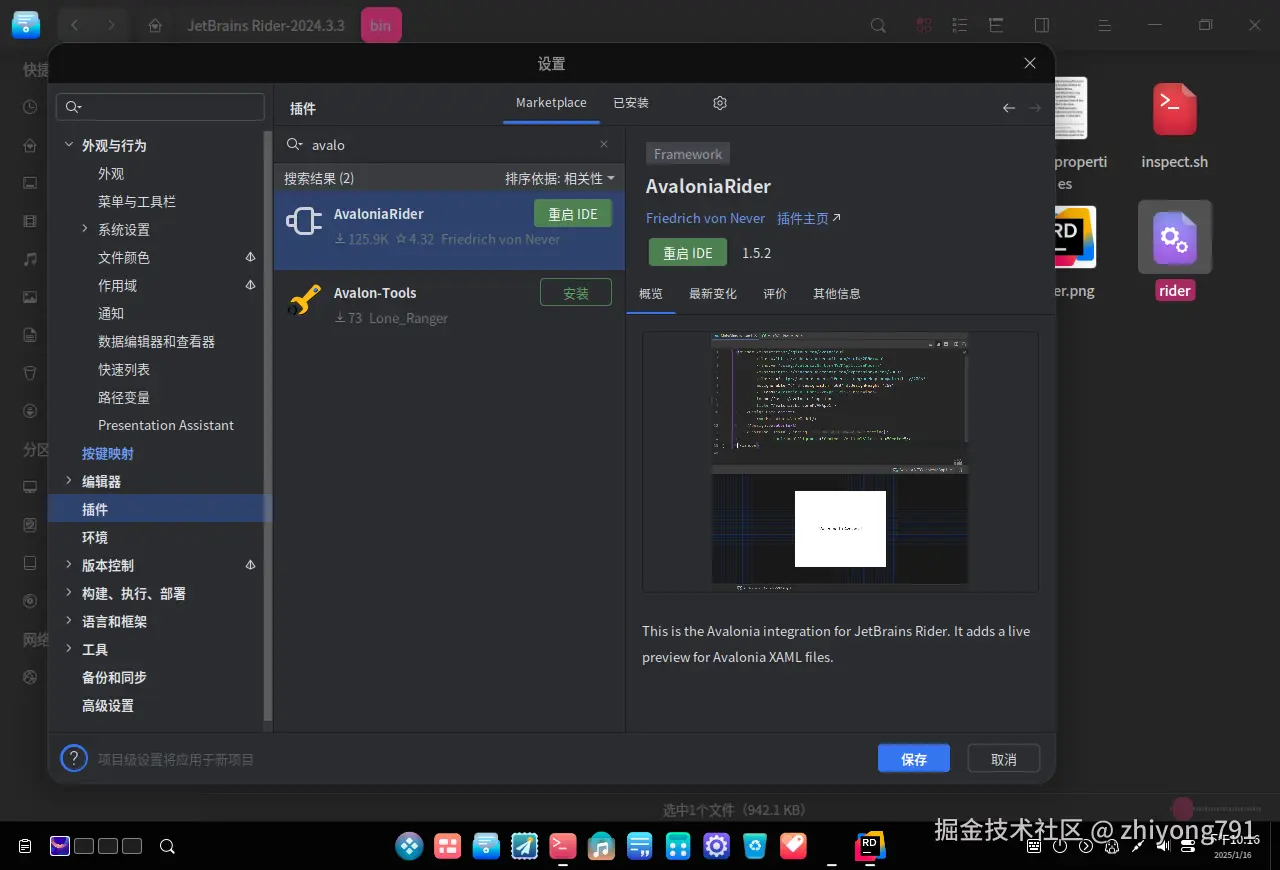Expand the 语言和框架 tree node
Viewport: 1280px width, 870px height.
point(69,621)
